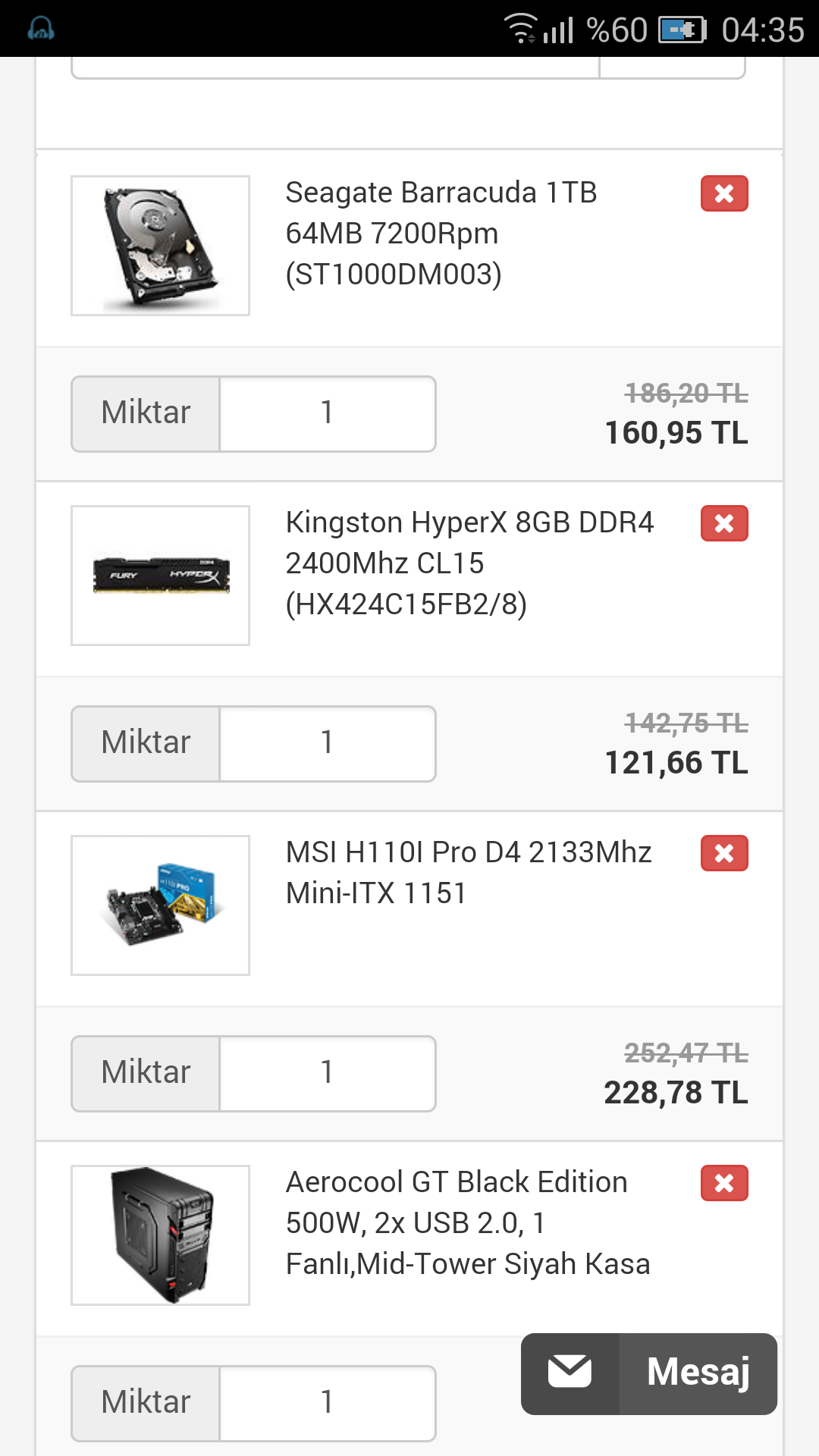Tap the Miktar label for Kingston HyperX

tap(144, 743)
